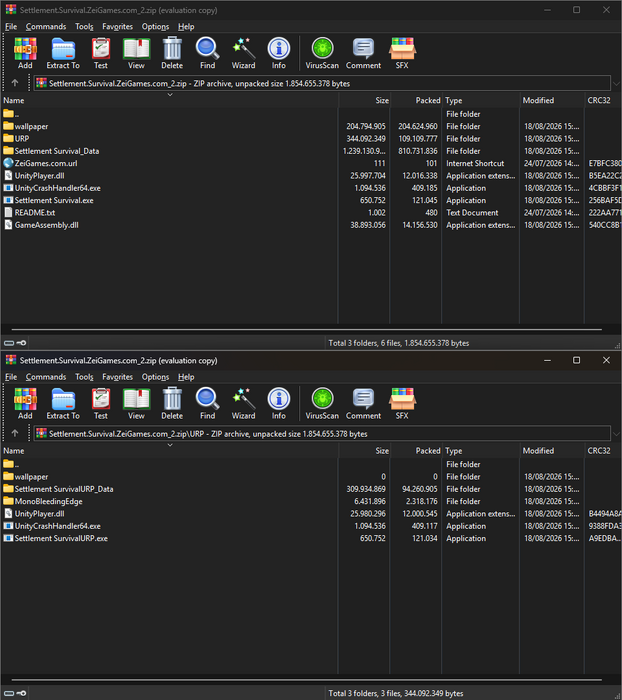The width and height of the screenshot is (622, 700).
Task: Sort by CRC32 column in bottom window
Action: point(603,451)
